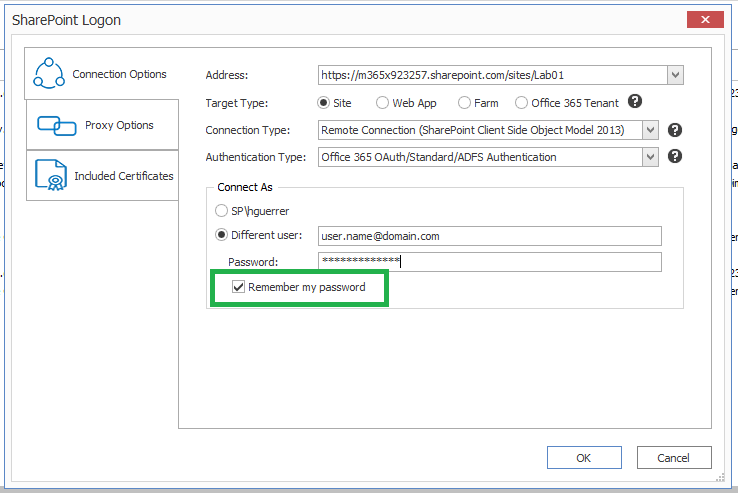738x493 pixels.
Task: Click the Connect As group label
Action: [x=245, y=187]
